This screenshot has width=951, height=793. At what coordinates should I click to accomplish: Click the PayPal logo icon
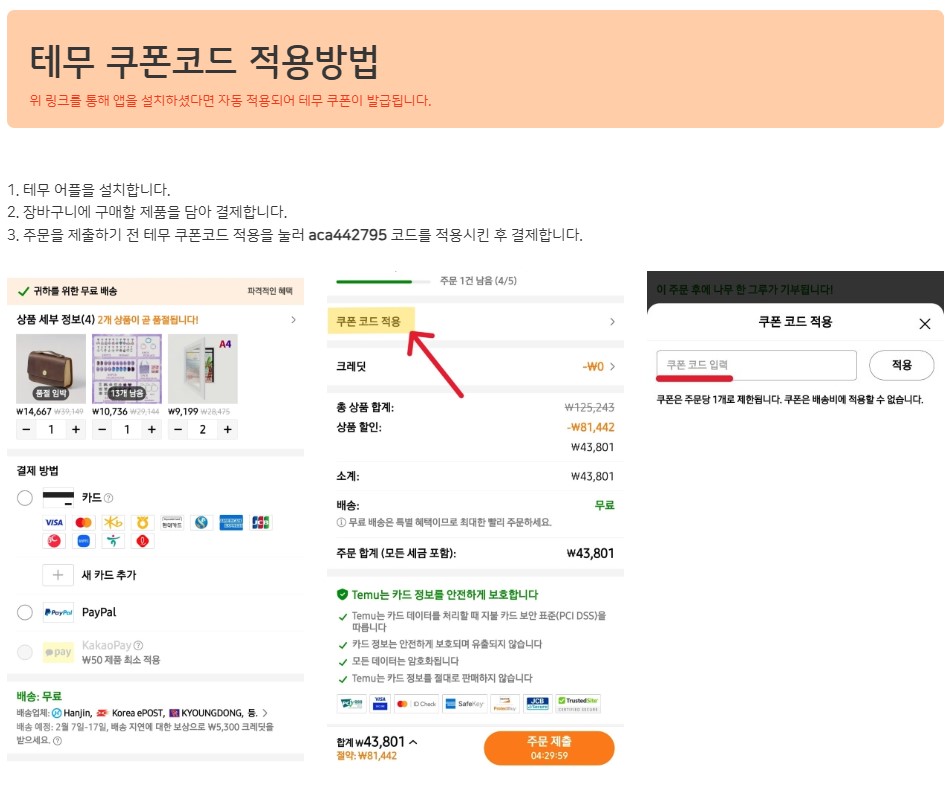pos(58,612)
